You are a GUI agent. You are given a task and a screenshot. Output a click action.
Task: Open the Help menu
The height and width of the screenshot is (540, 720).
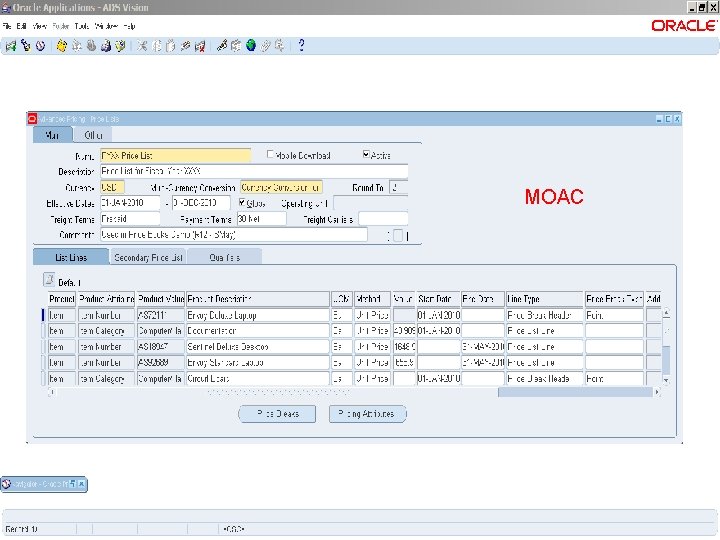click(129, 26)
